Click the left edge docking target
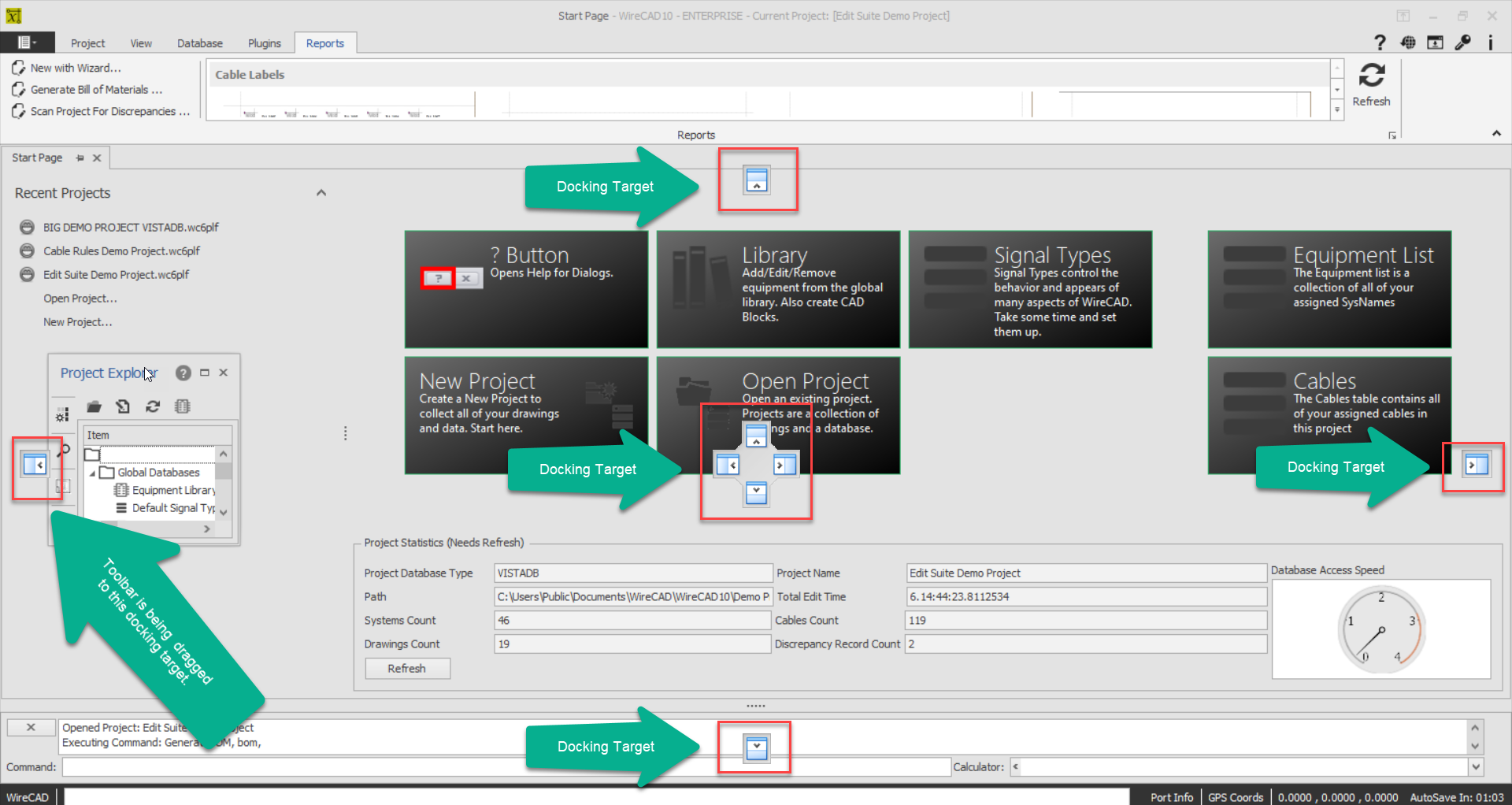Image resolution: width=1512 pixels, height=805 pixels. click(35, 465)
